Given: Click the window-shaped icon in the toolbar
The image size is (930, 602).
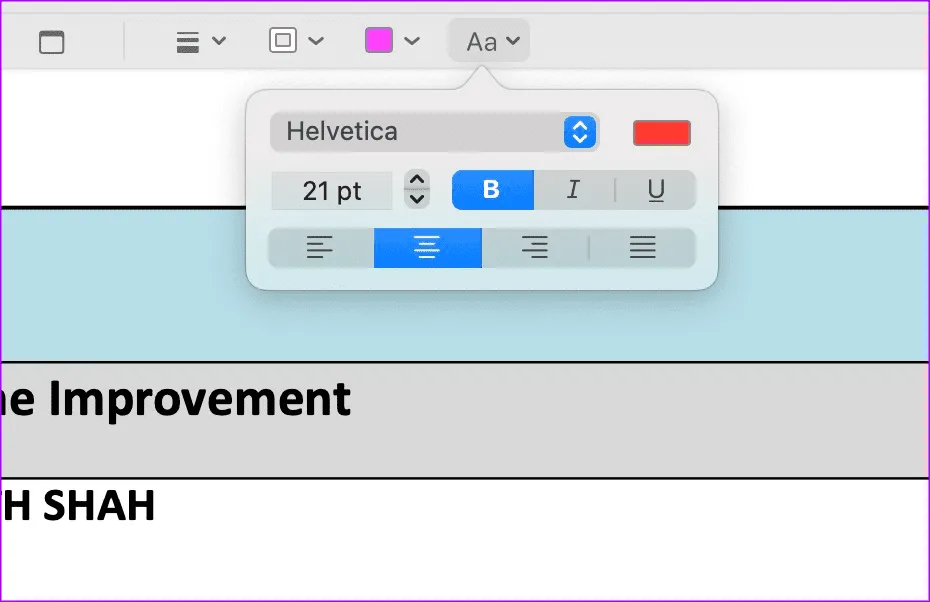Looking at the screenshot, I should coord(51,42).
